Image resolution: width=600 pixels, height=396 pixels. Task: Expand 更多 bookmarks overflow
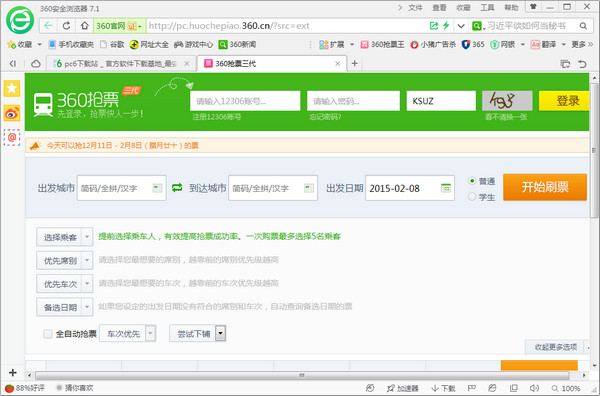[582, 44]
